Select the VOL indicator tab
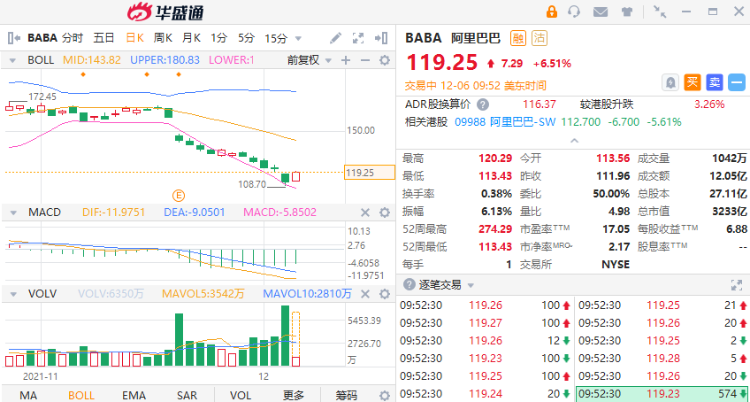Viewport: 750px width, 402px height. tap(240, 395)
